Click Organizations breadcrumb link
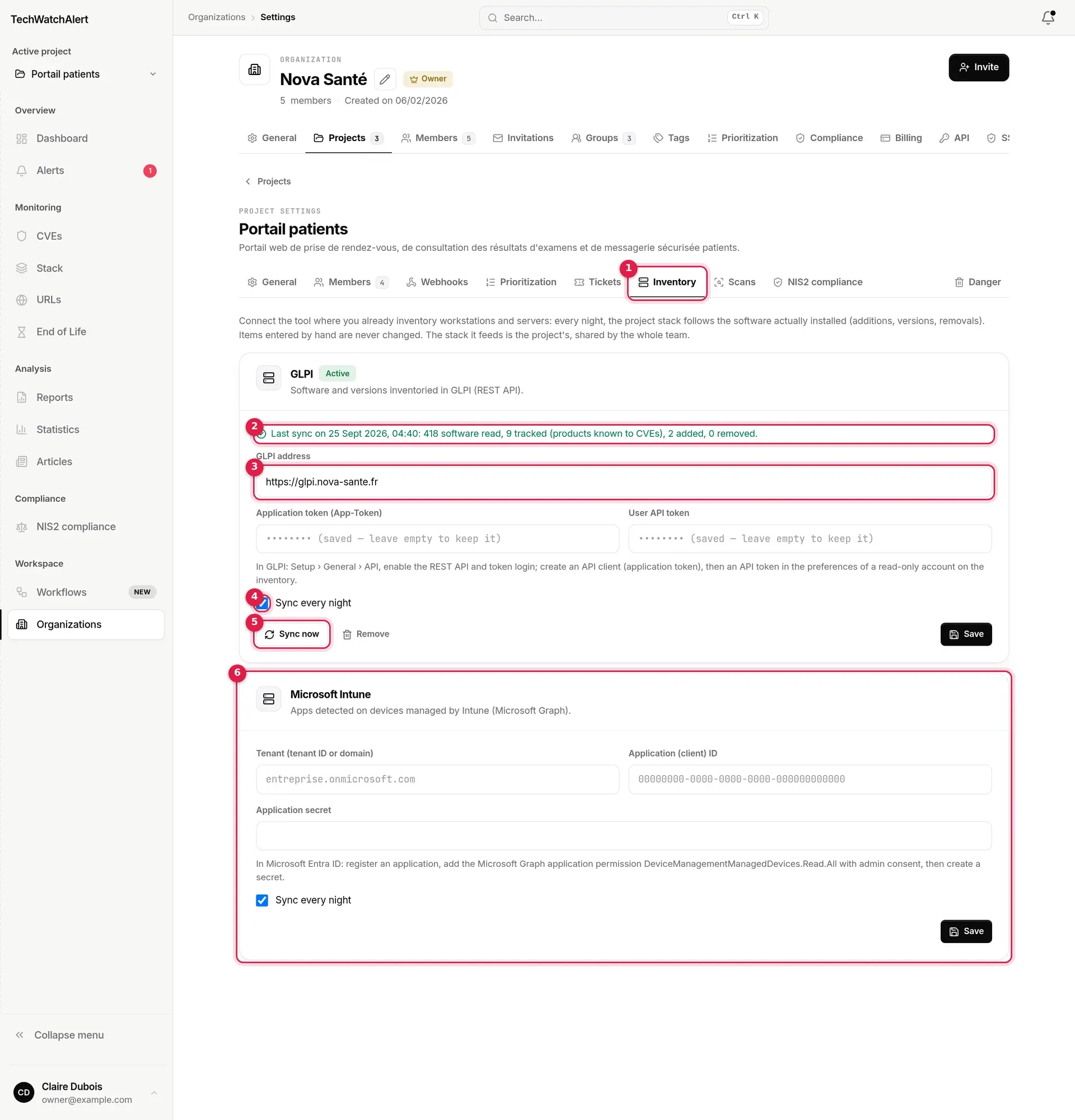 click(217, 17)
